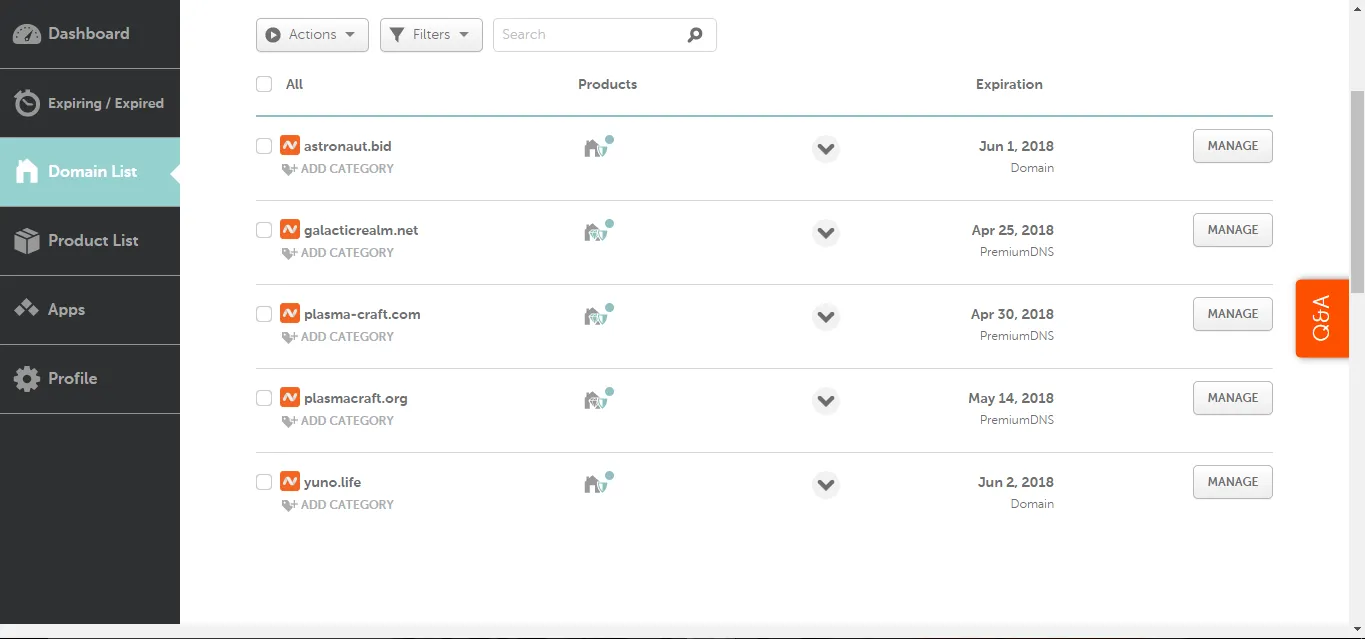Open Product List in sidebar
Viewport: 1365px width, 639px height.
90,241
